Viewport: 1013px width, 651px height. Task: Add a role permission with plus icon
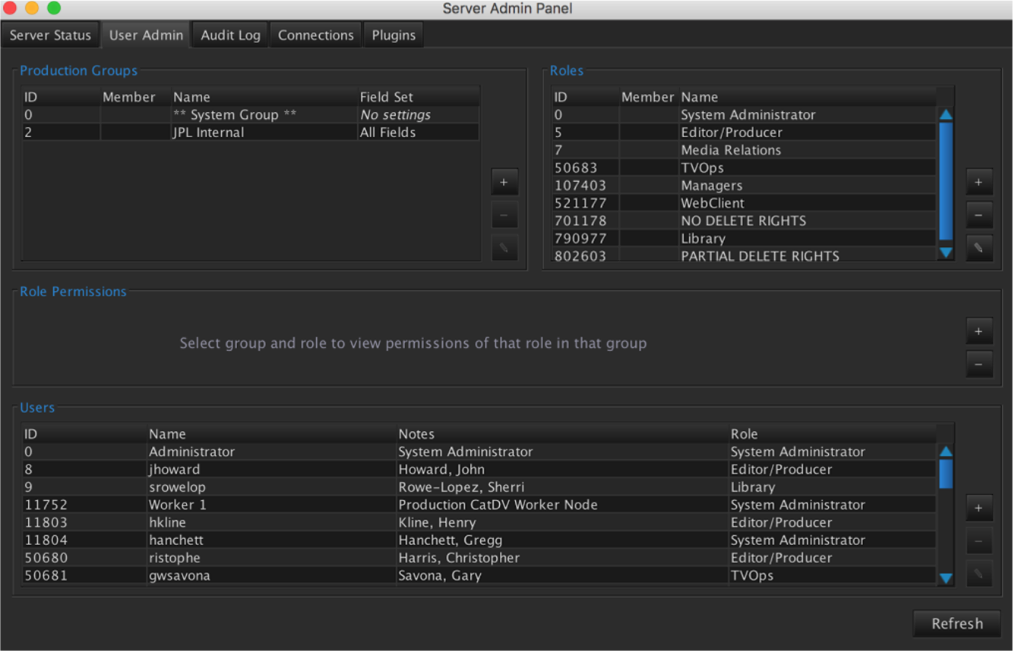[978, 331]
